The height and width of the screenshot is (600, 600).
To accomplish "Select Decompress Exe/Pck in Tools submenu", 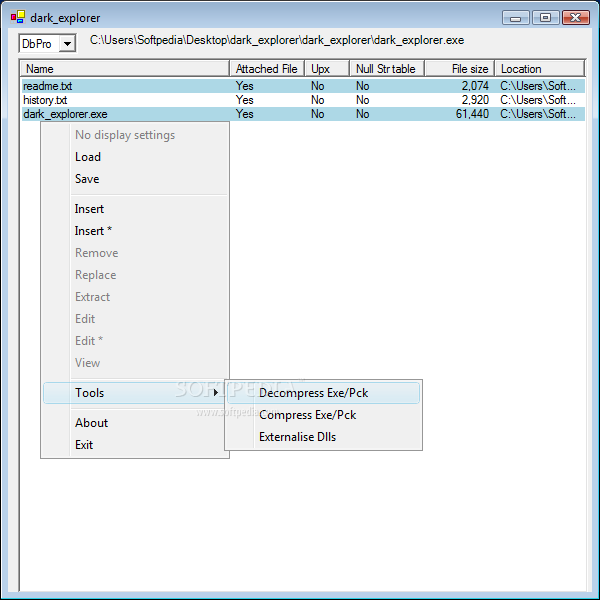I will pos(323,393).
